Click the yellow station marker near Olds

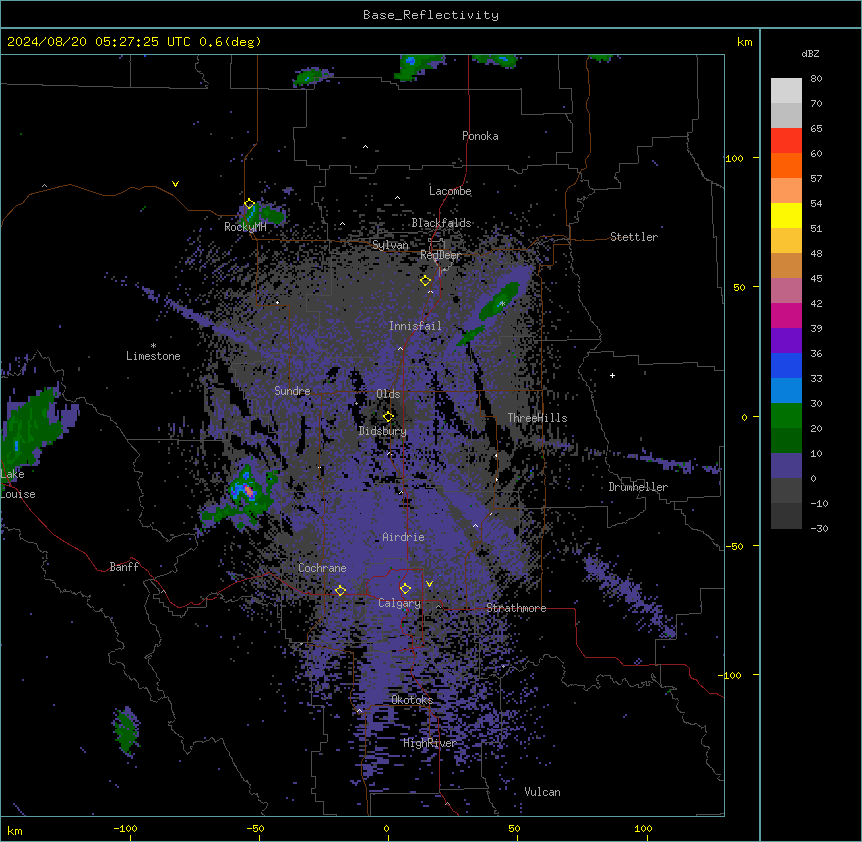tap(388, 416)
